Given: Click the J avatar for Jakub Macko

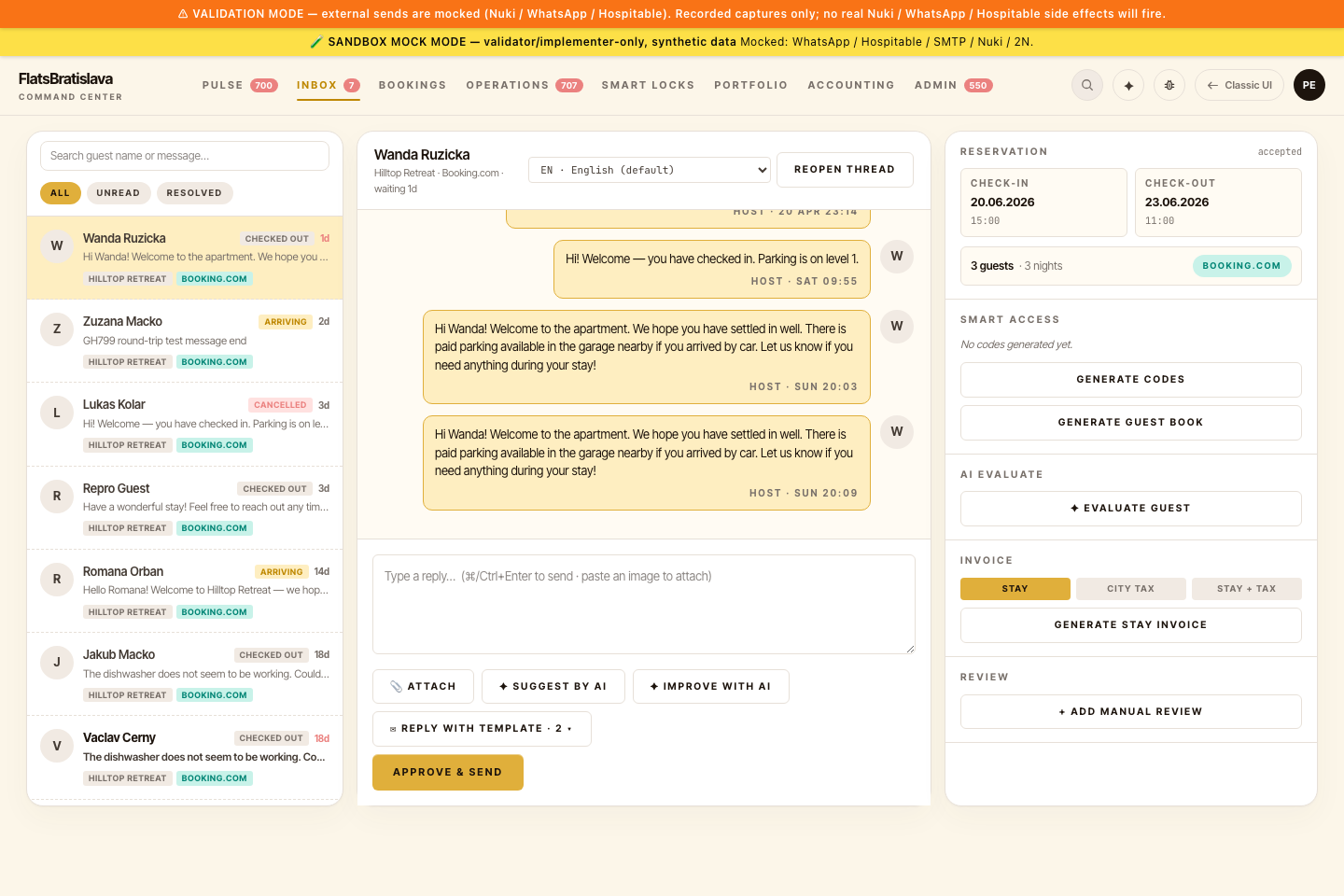Looking at the screenshot, I should pyautogui.click(x=57, y=663).
